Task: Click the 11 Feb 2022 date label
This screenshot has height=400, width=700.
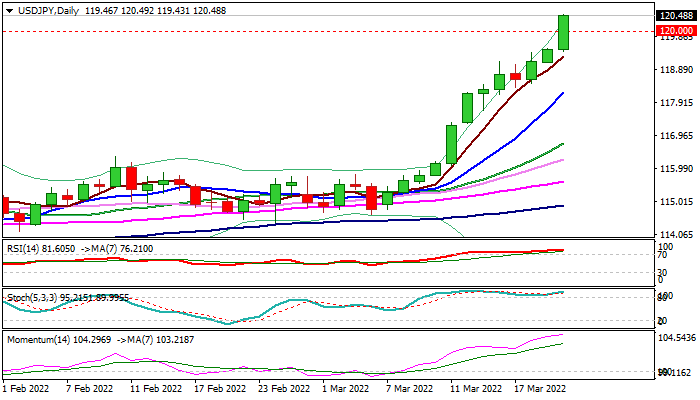Action: (155, 388)
